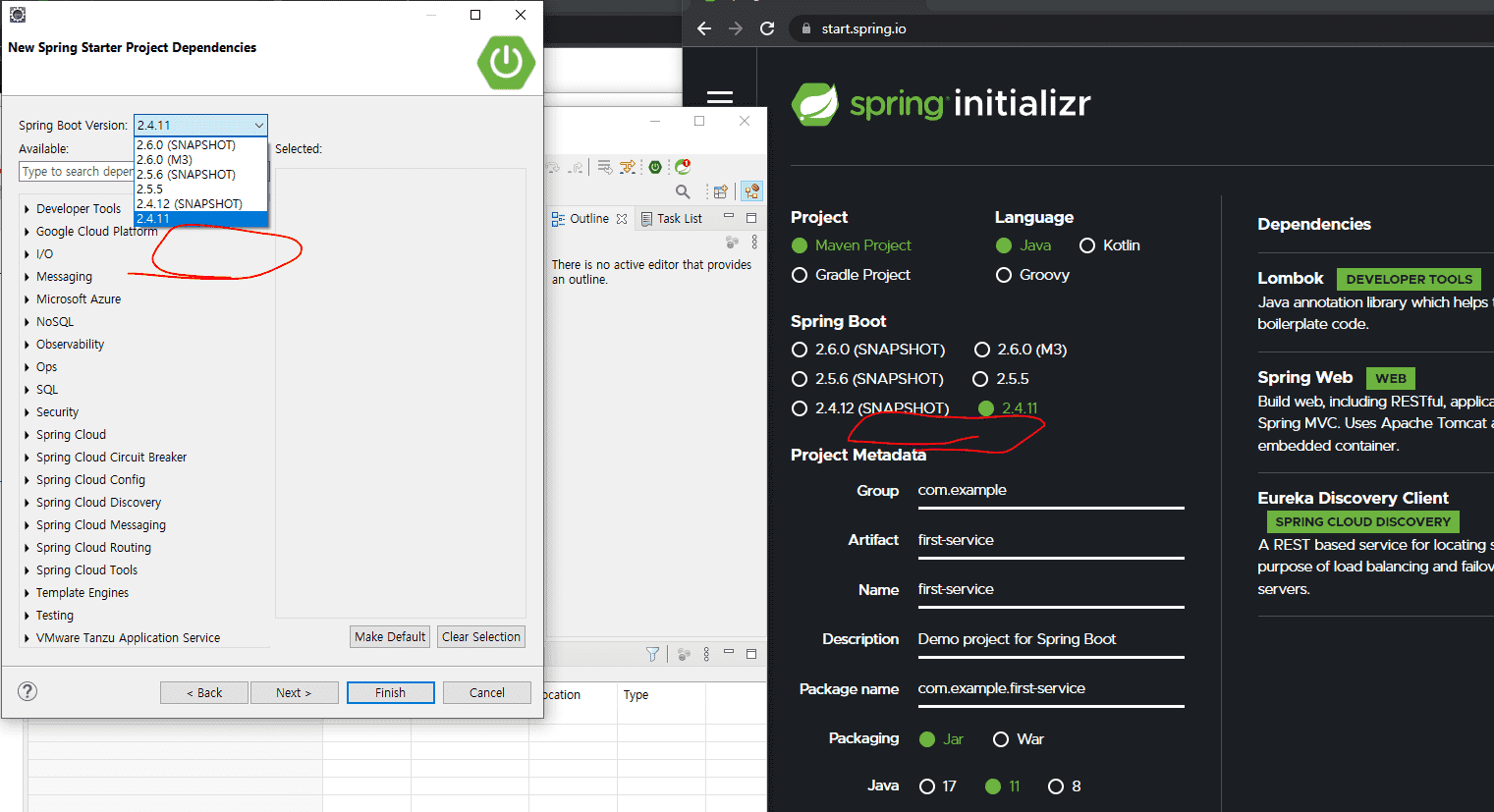Viewport: 1494px width, 812px height.
Task: Minimize the bottom Eclipse panel
Action: coord(729,653)
